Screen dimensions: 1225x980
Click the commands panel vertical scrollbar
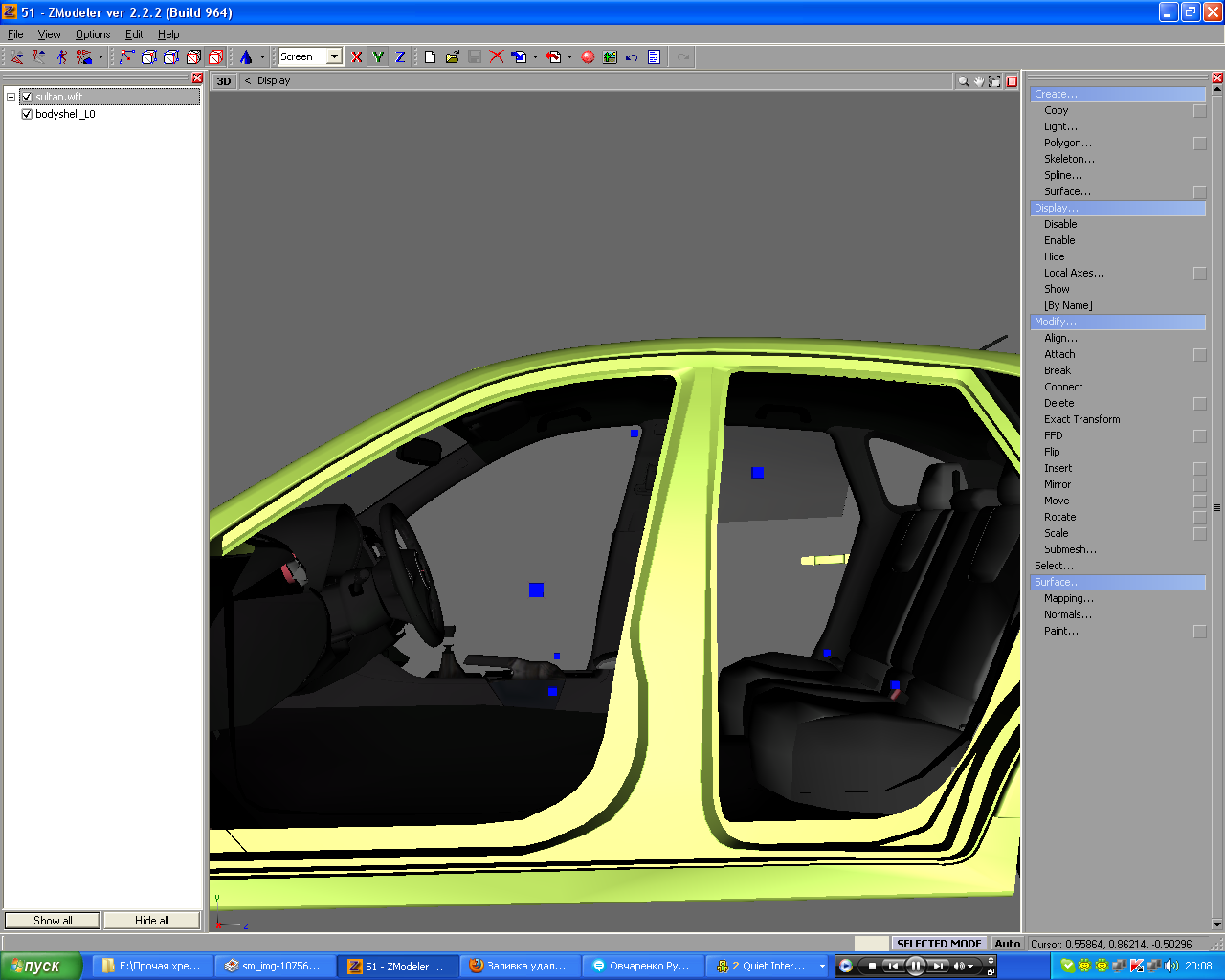[1217, 508]
